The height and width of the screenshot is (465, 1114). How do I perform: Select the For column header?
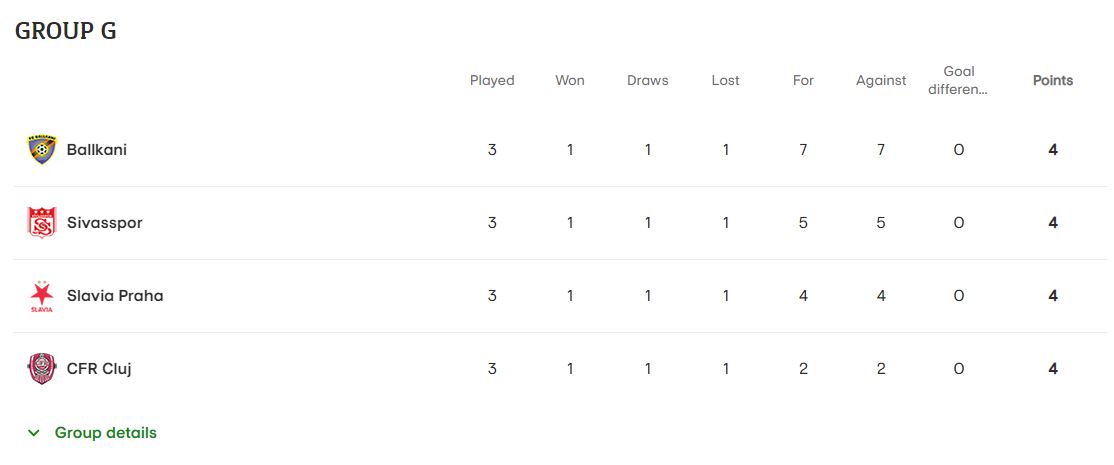pyautogui.click(x=803, y=80)
